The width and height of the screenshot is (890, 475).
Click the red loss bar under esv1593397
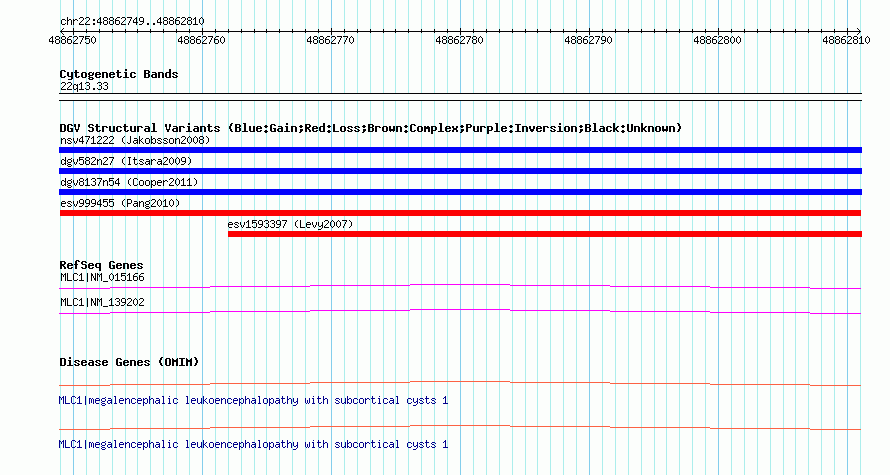545,234
